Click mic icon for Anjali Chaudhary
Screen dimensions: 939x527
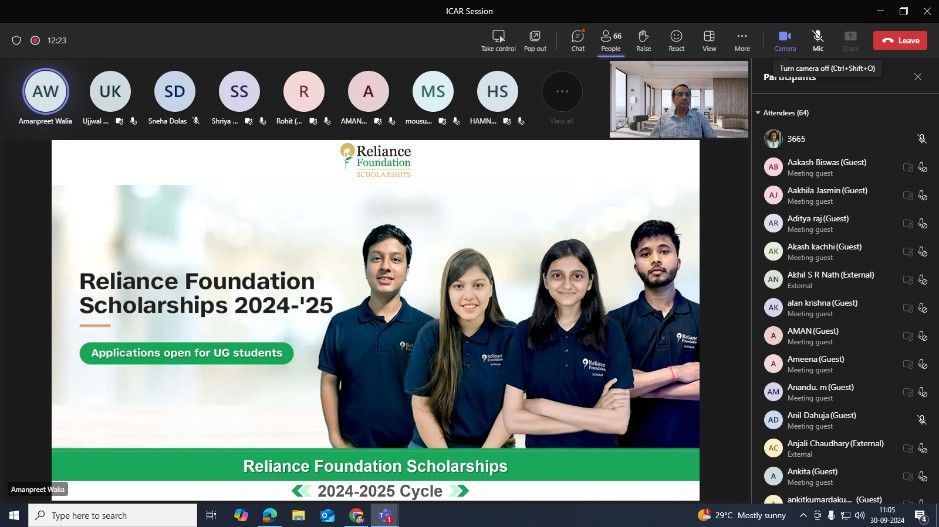click(922, 448)
